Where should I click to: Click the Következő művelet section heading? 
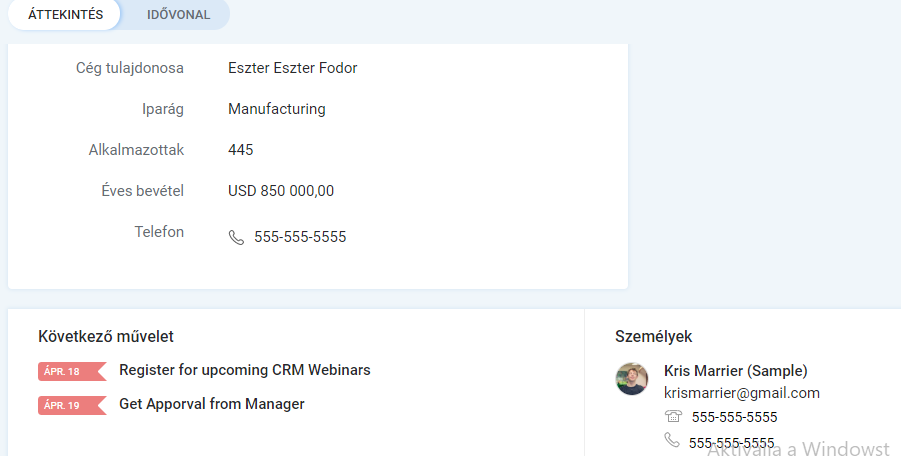(106, 337)
